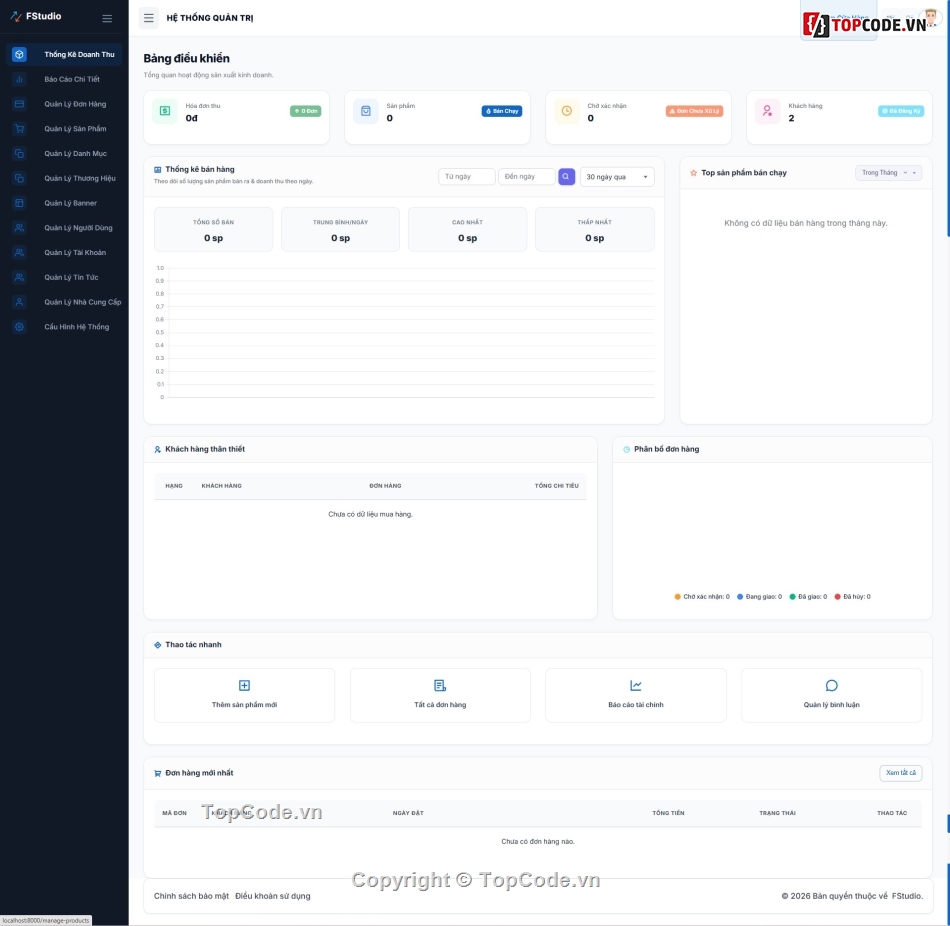Viewport: 950px width, 926px height.
Task: Click the purple search button for date filter
Action: pos(566,177)
